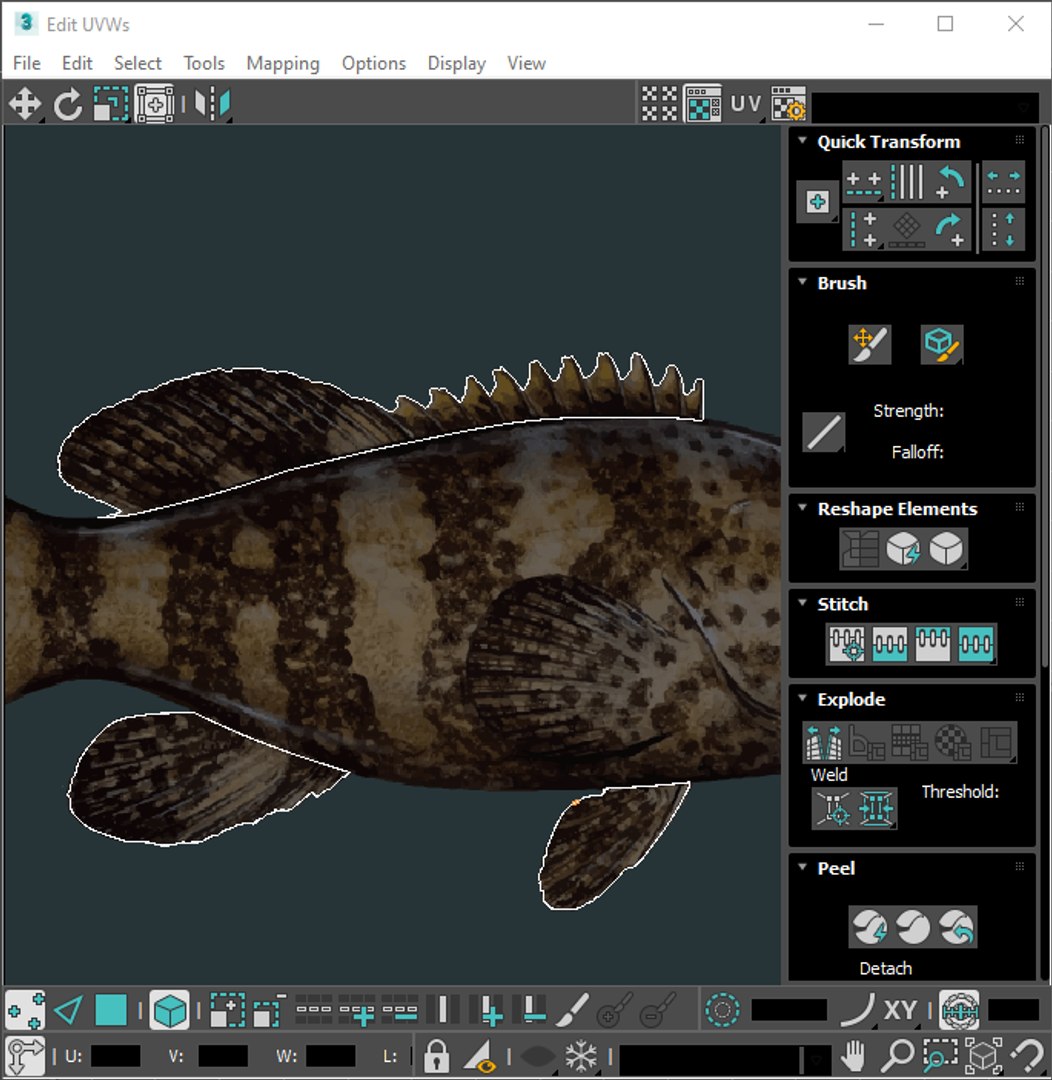Switch to Polygon subobject mode

click(111, 1011)
